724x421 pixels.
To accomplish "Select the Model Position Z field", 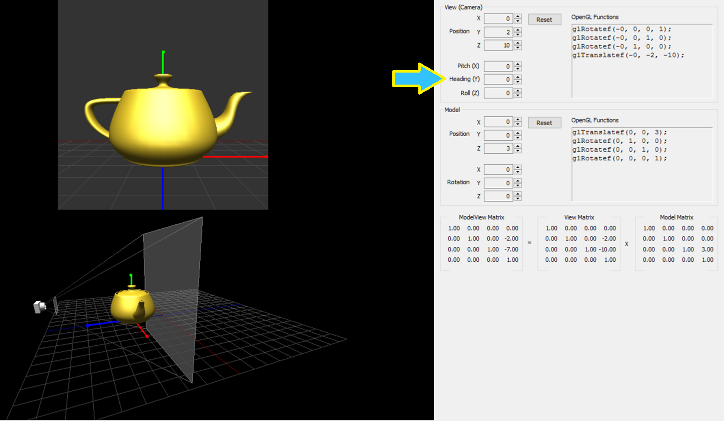I will tap(498, 149).
